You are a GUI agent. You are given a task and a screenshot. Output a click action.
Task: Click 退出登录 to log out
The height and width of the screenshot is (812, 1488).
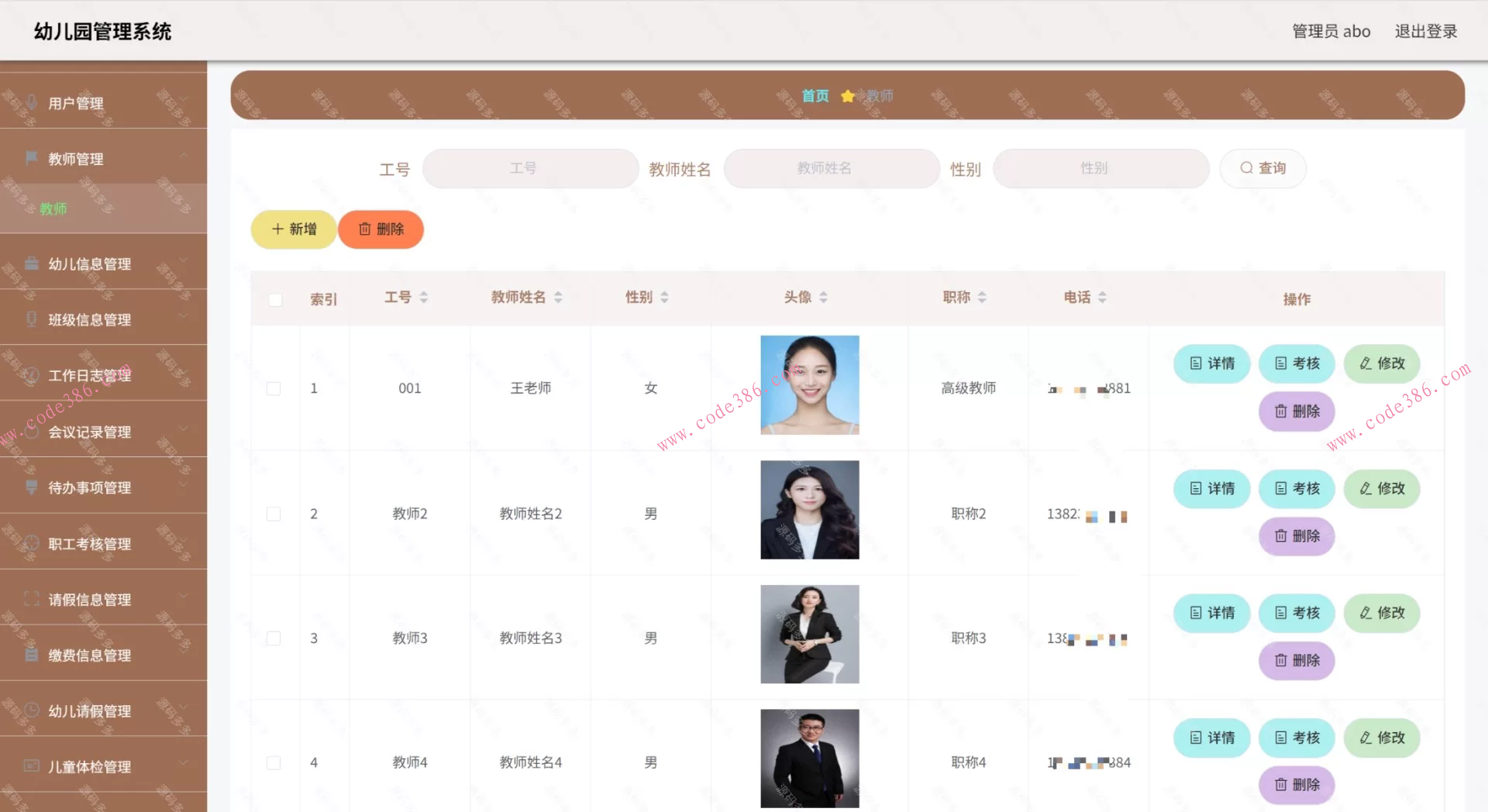coord(1426,31)
